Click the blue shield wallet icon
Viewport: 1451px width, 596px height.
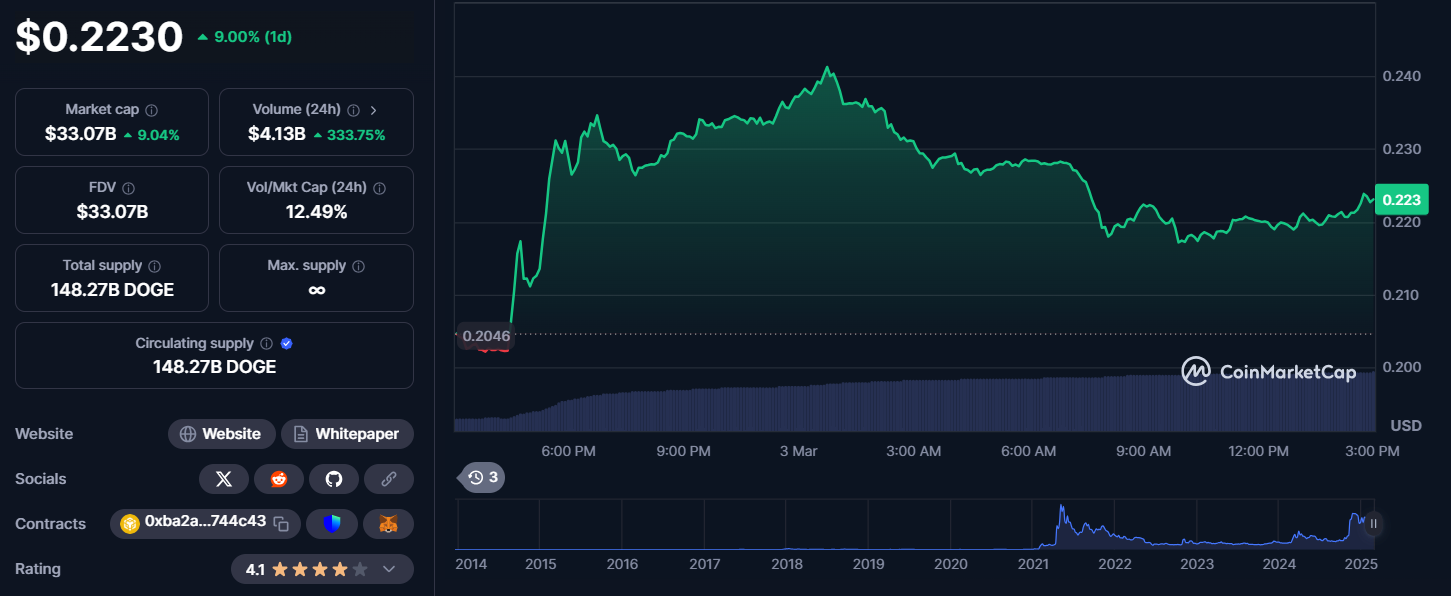tap(333, 524)
